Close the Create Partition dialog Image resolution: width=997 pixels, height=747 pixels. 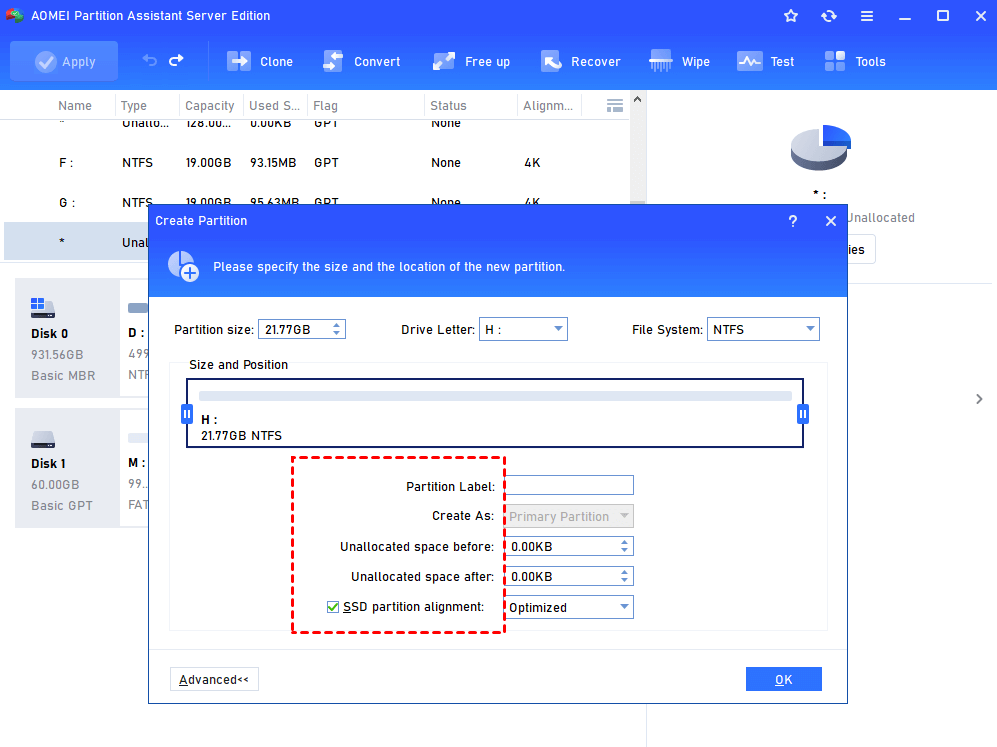pyautogui.click(x=830, y=221)
